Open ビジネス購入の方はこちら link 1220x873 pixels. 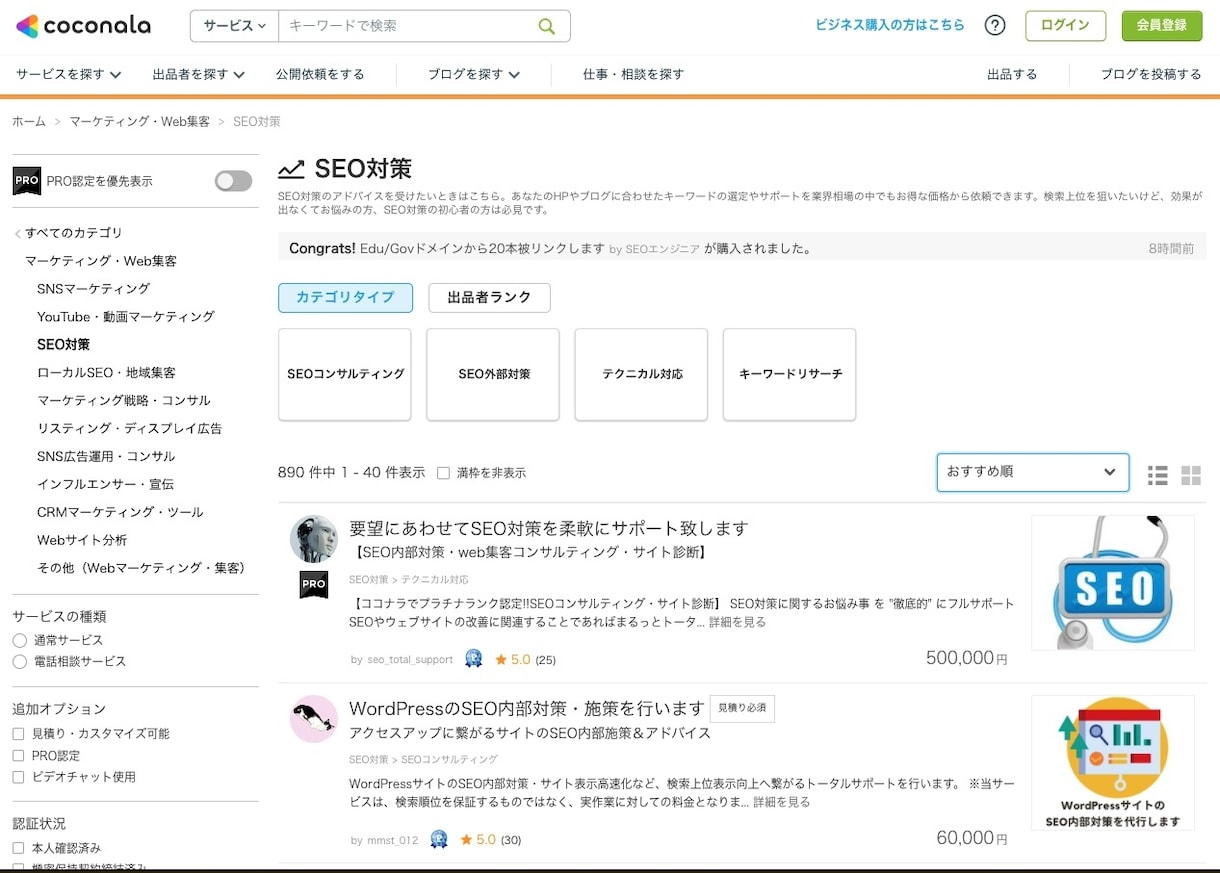pyautogui.click(x=890, y=25)
